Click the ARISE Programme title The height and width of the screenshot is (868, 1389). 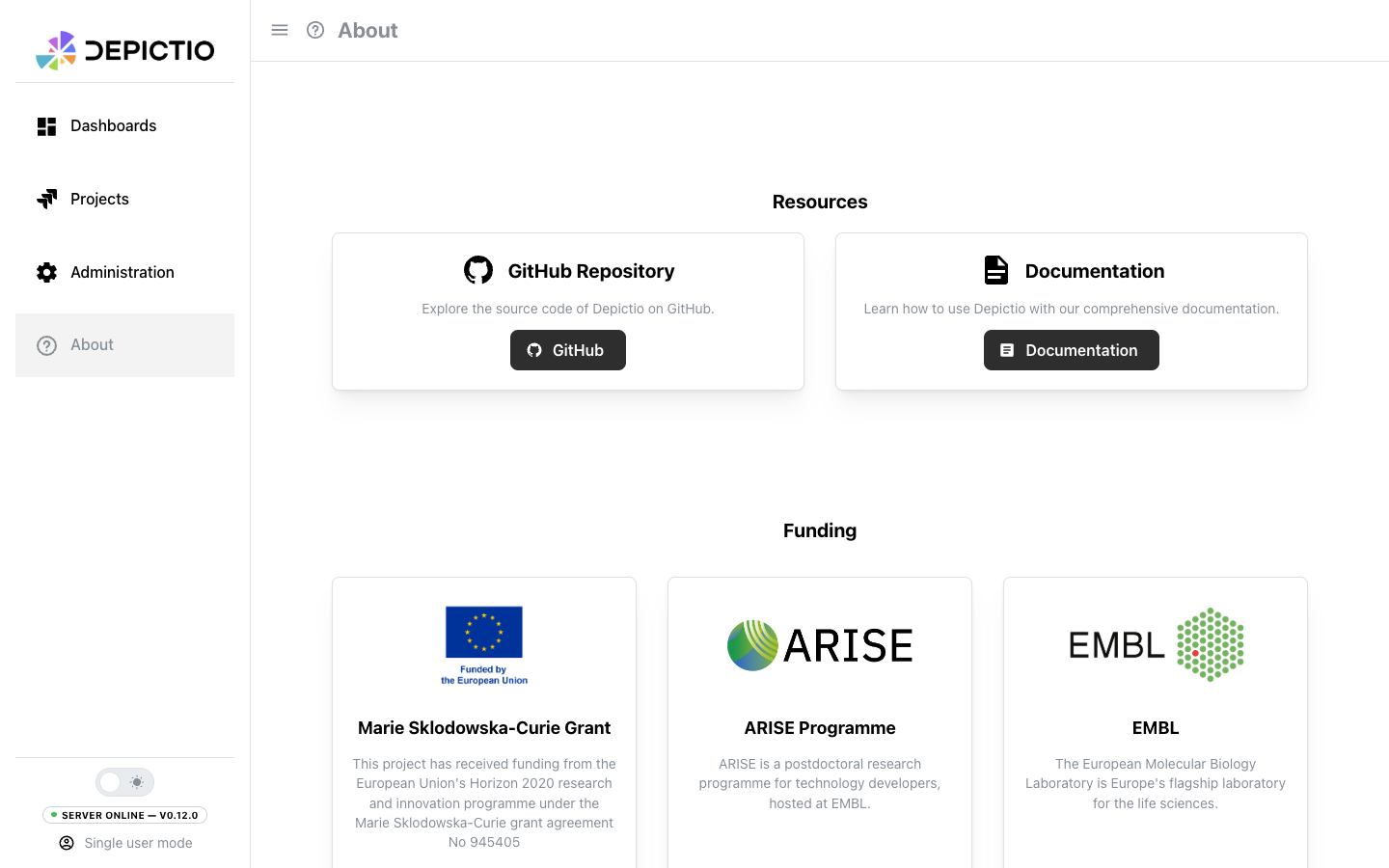(820, 728)
